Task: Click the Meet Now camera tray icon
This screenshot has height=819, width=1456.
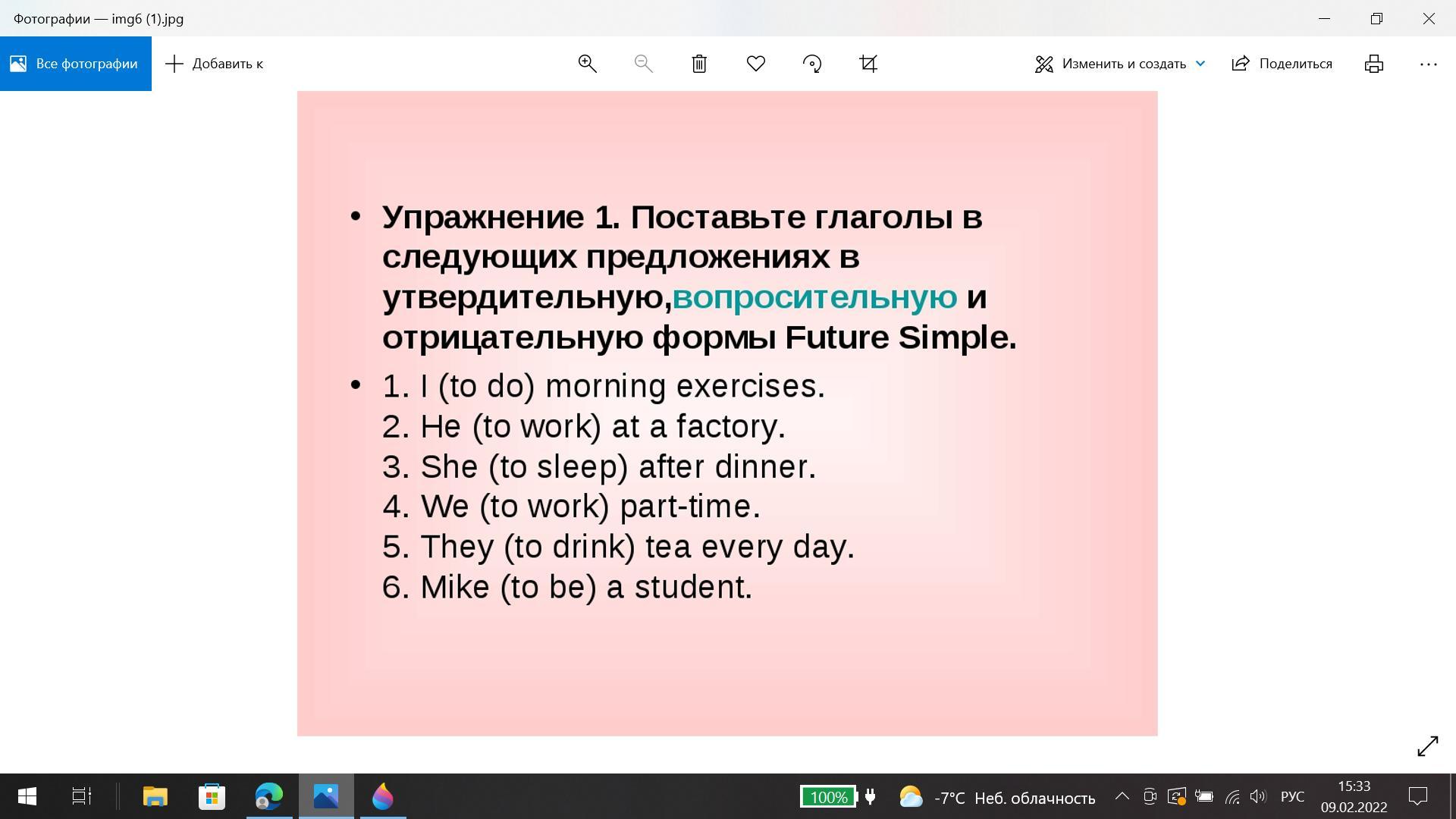Action: point(1150,796)
